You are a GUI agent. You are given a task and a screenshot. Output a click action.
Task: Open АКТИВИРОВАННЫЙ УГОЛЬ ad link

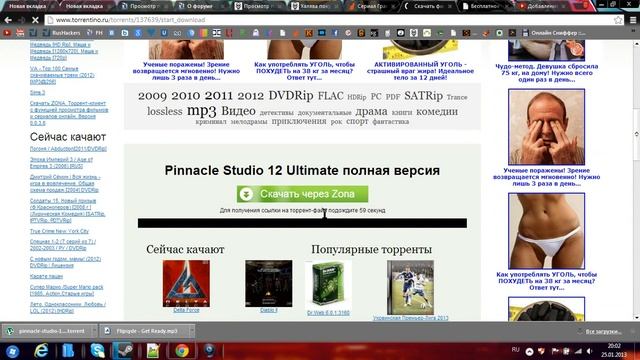(420, 71)
